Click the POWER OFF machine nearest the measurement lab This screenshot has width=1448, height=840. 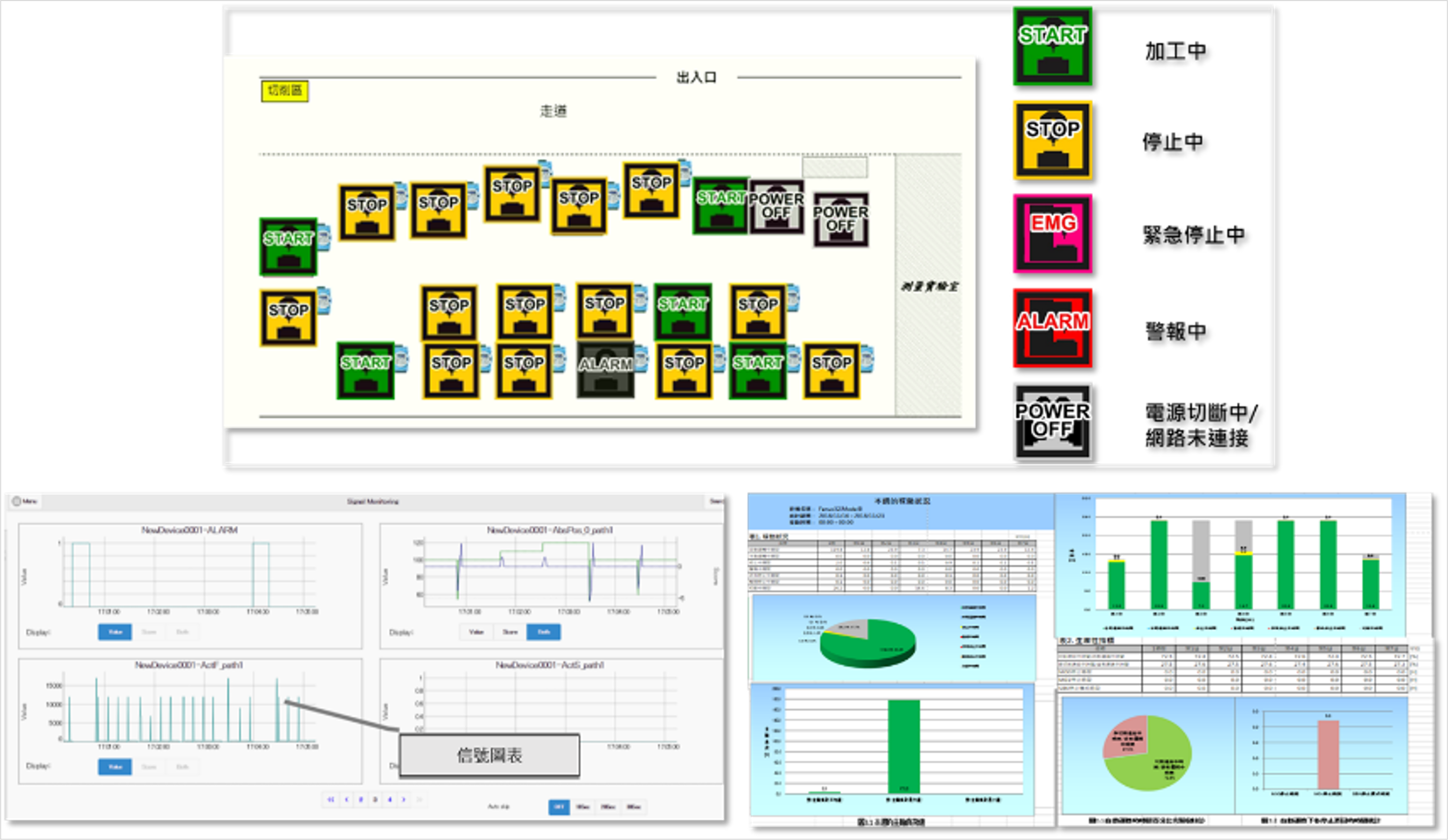(x=840, y=220)
